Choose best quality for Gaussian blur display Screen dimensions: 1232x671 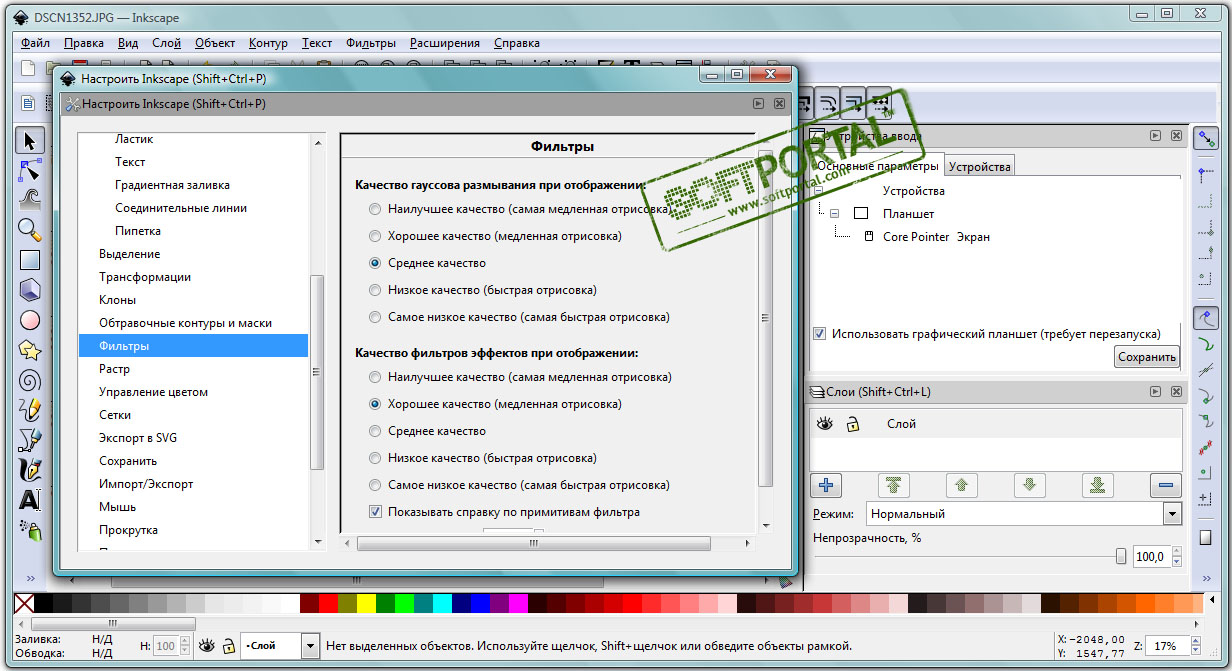coord(375,210)
